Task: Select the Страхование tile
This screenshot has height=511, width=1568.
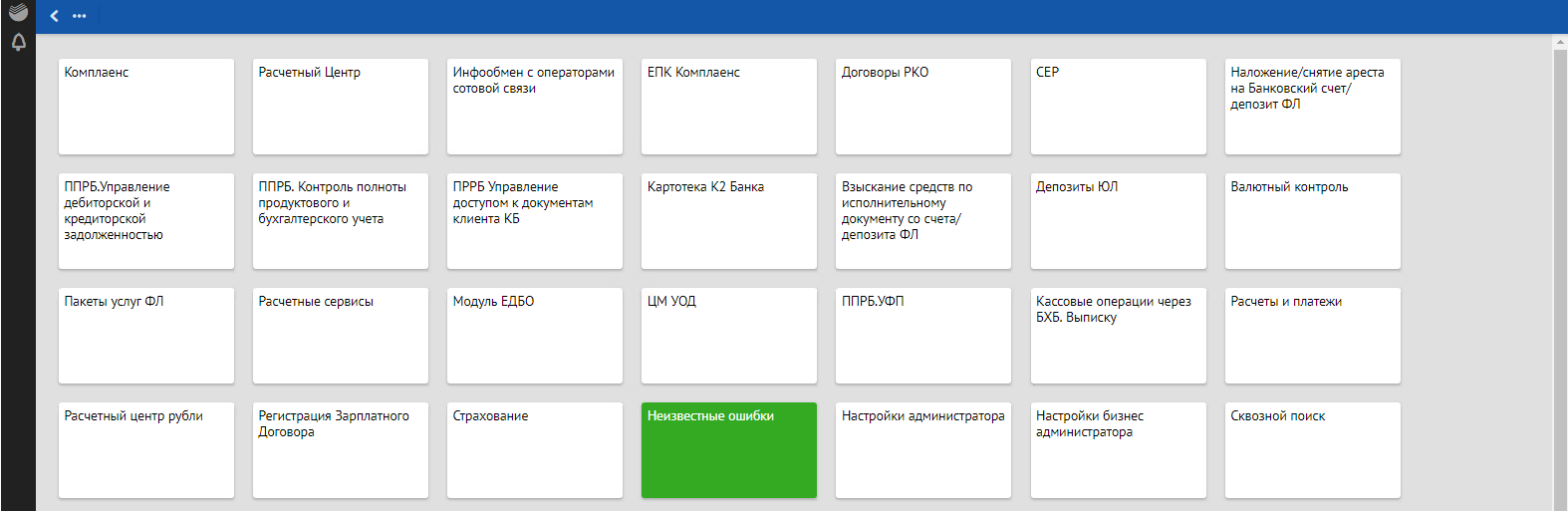Action: point(535,450)
